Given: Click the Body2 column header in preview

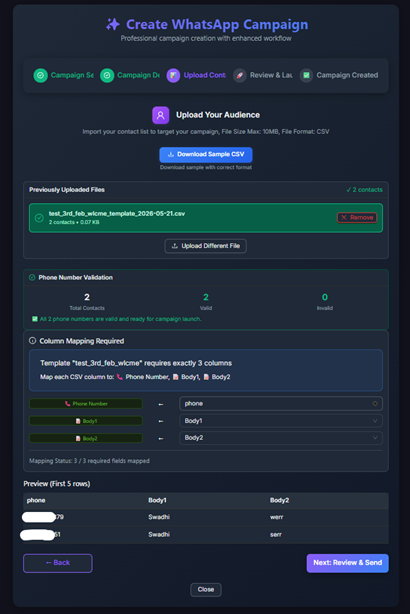Looking at the screenshot, I should [280, 500].
